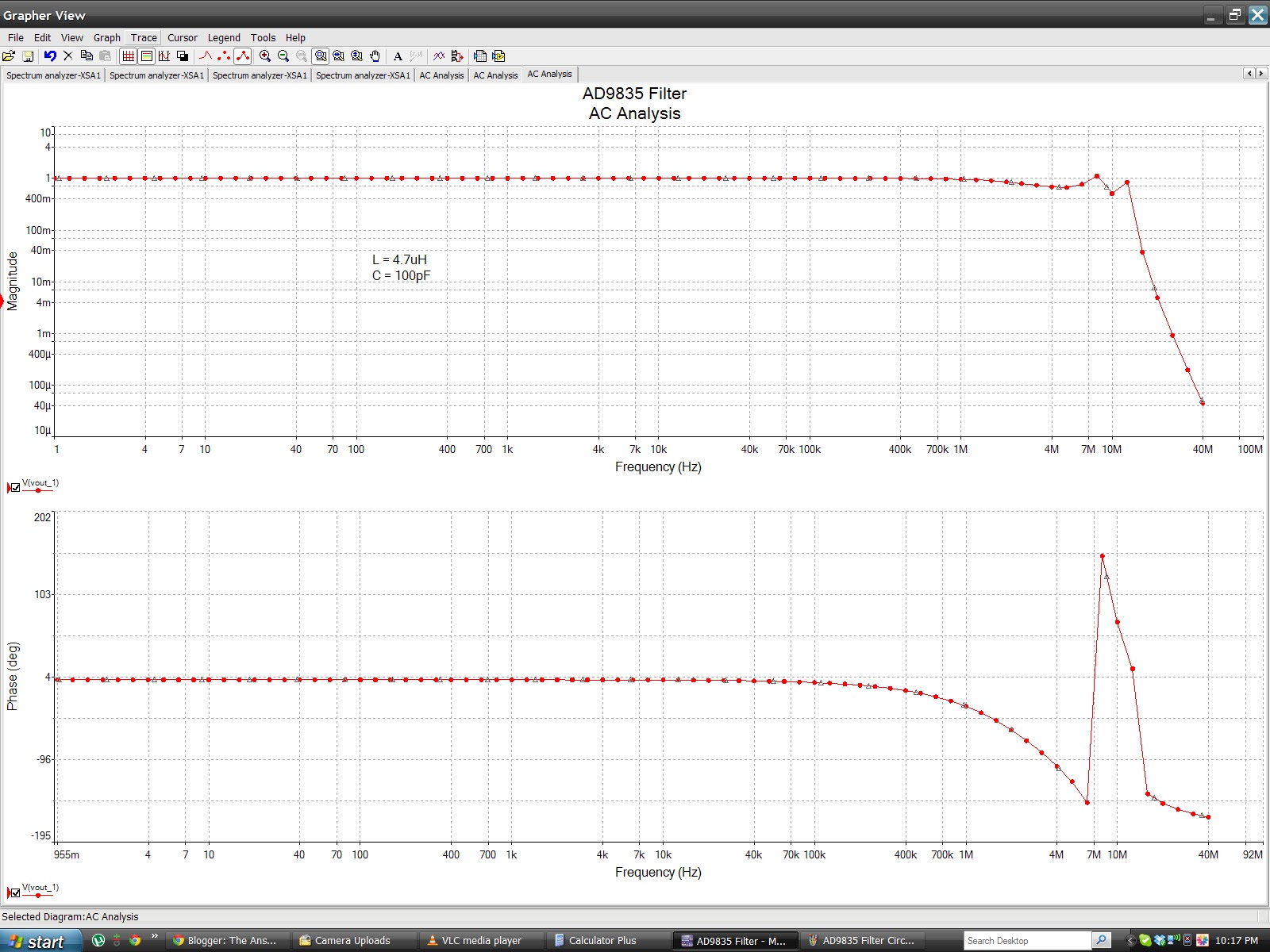This screenshot has width=1270, height=952.
Task: Open the Graph menu
Action: point(106,37)
